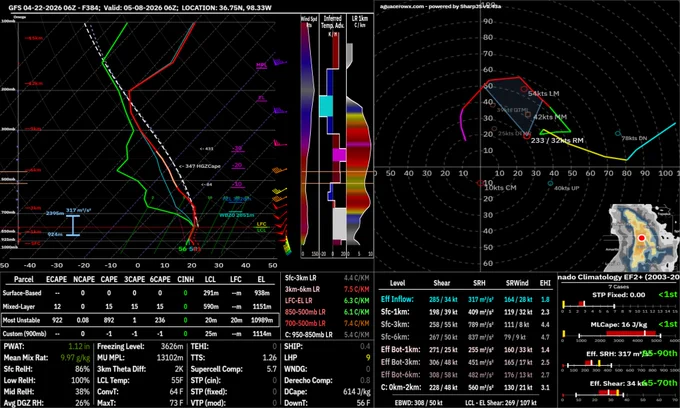Click the PWAT value 1.12 in

tap(79, 346)
